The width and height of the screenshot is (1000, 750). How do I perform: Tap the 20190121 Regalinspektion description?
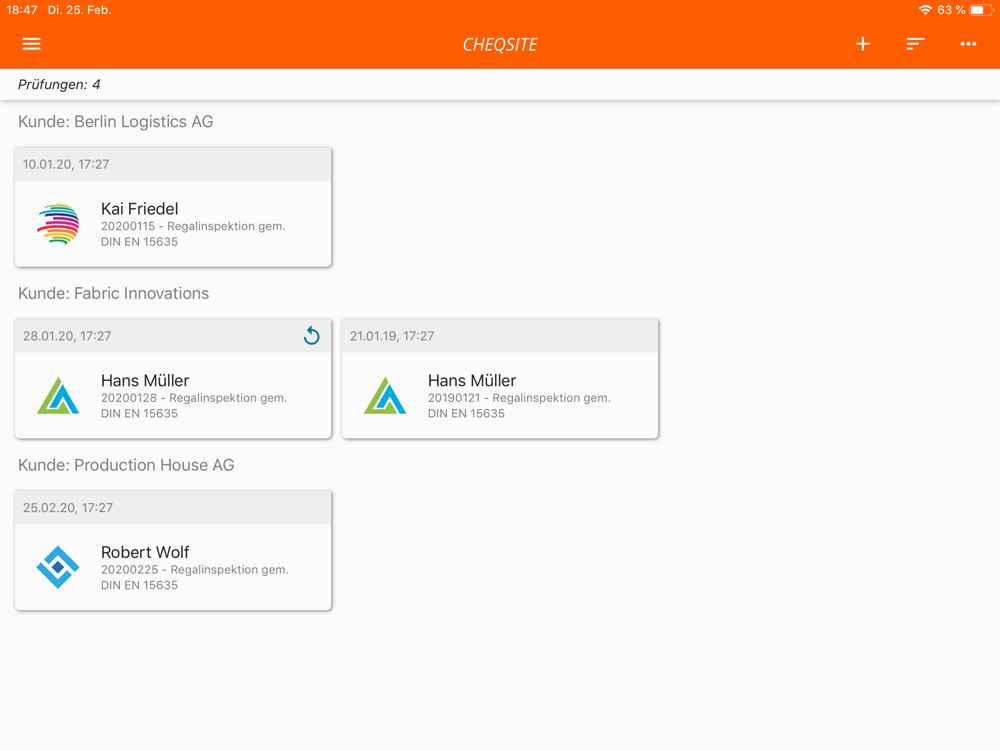519,406
